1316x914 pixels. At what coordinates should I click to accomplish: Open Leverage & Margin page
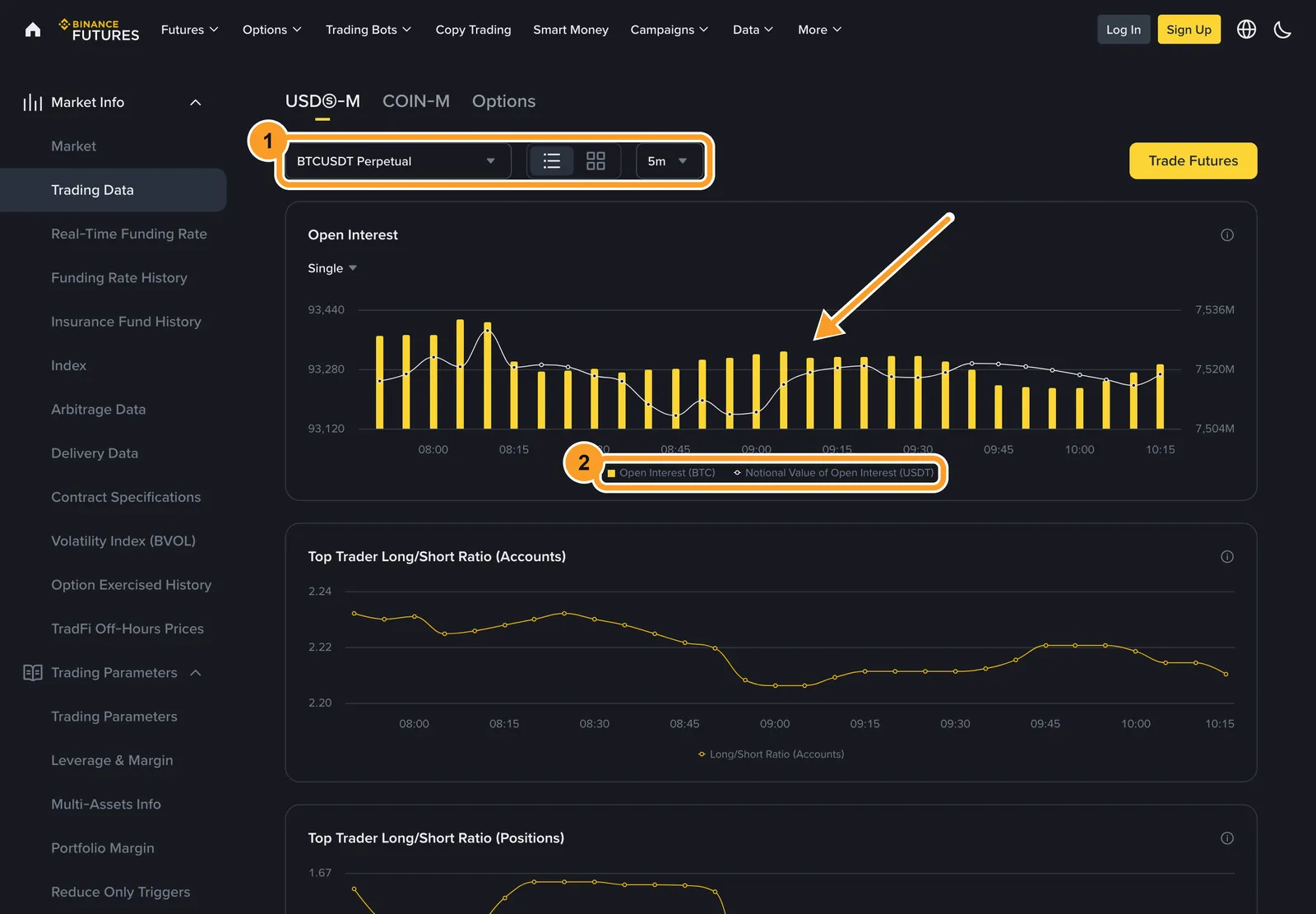[112, 761]
